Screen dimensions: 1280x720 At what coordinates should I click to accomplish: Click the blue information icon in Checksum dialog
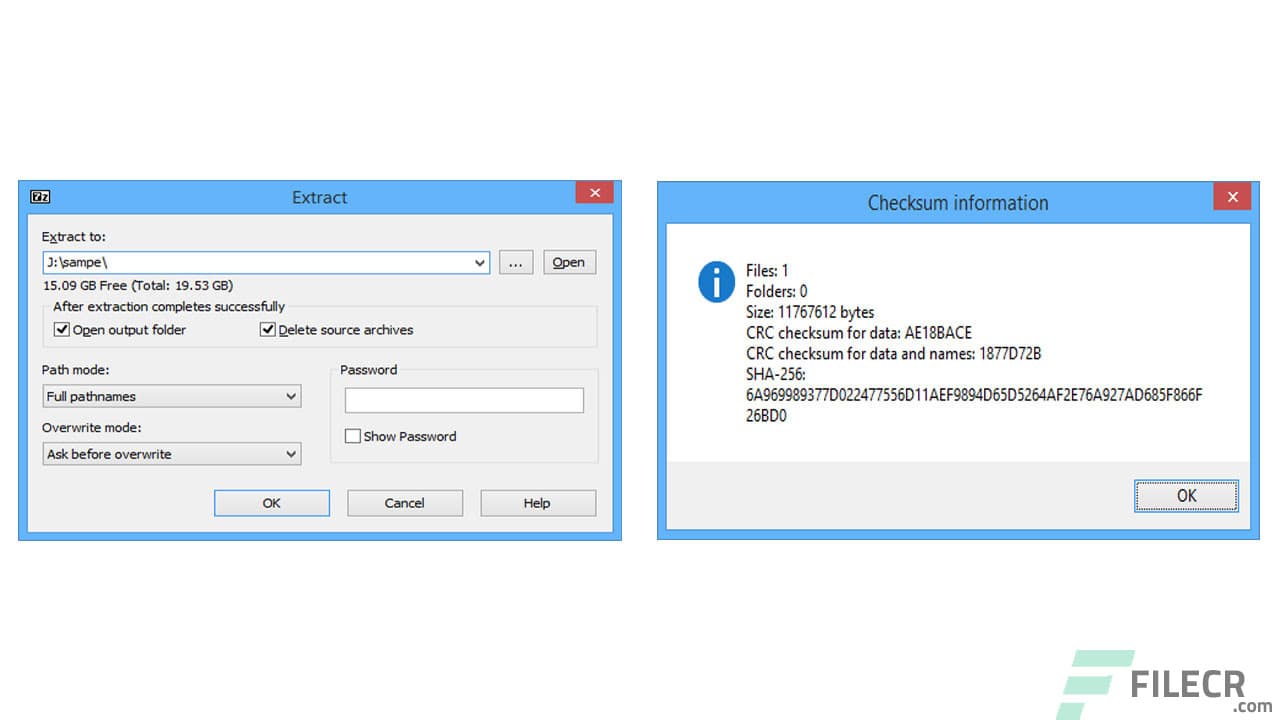pyautogui.click(x=716, y=282)
